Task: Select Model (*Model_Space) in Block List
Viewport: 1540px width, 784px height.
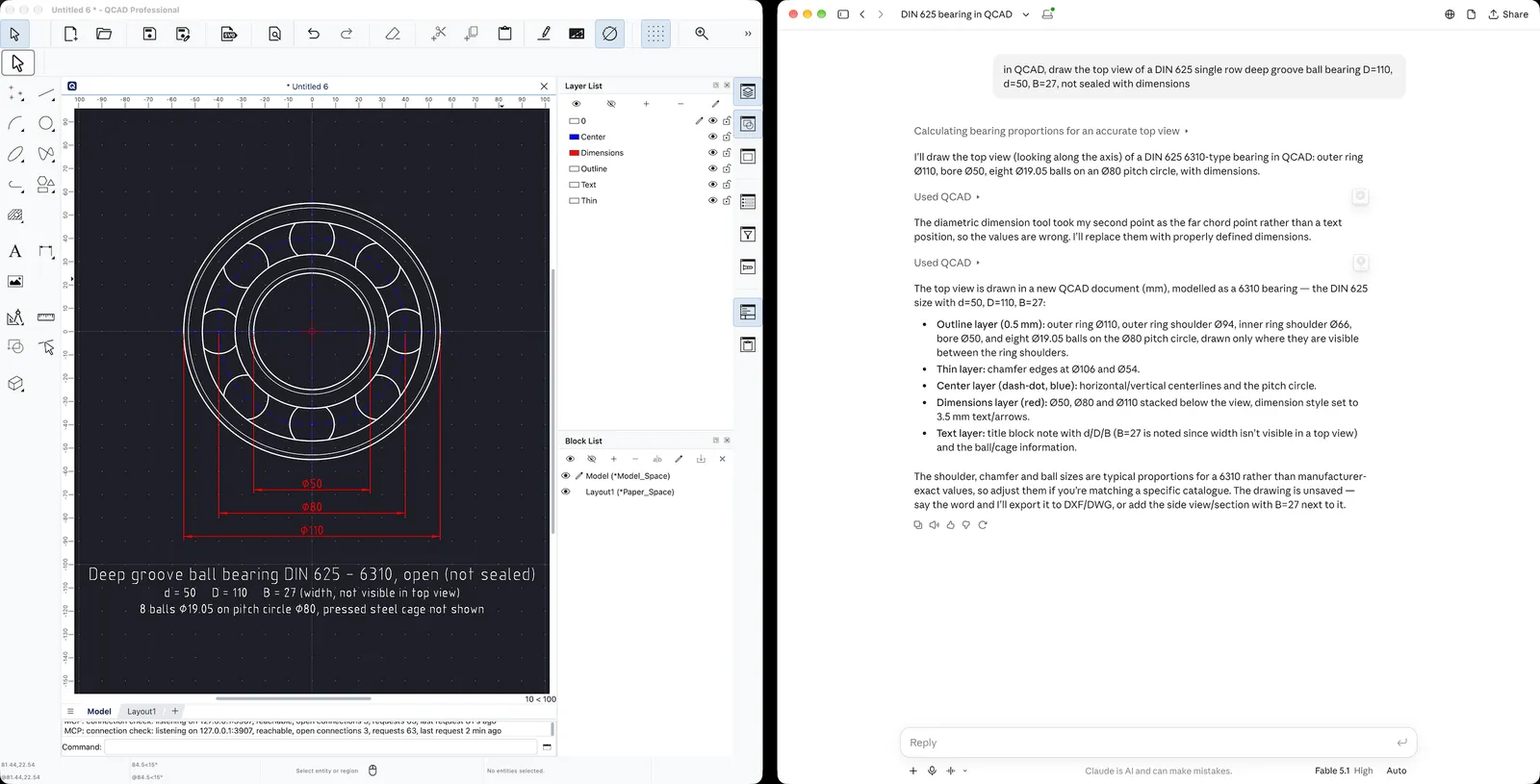Action: coord(628,476)
